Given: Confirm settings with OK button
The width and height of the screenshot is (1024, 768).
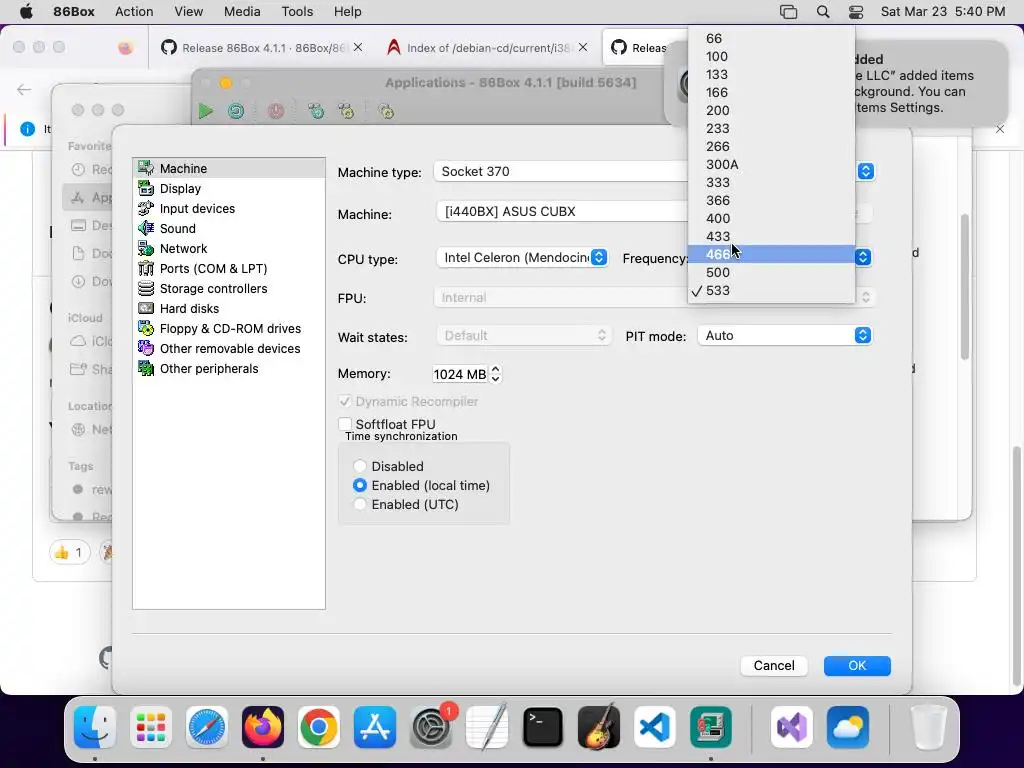Looking at the screenshot, I should (857, 665).
